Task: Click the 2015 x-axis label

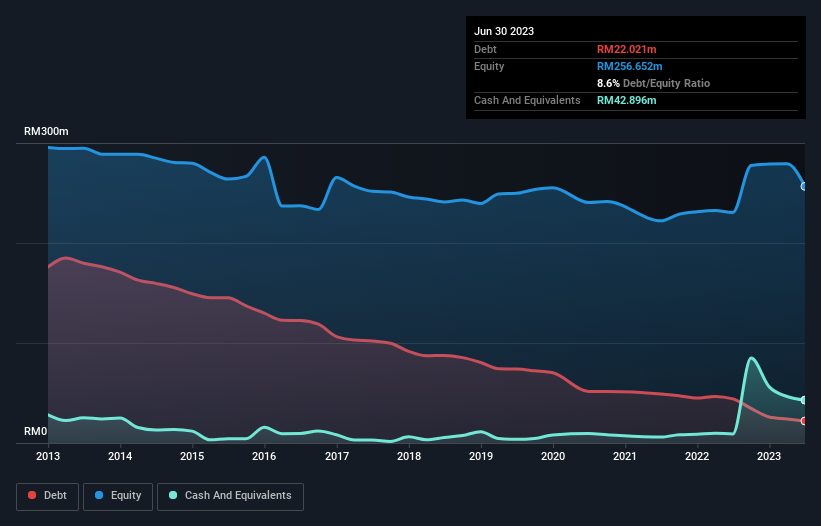Action: (x=192, y=456)
